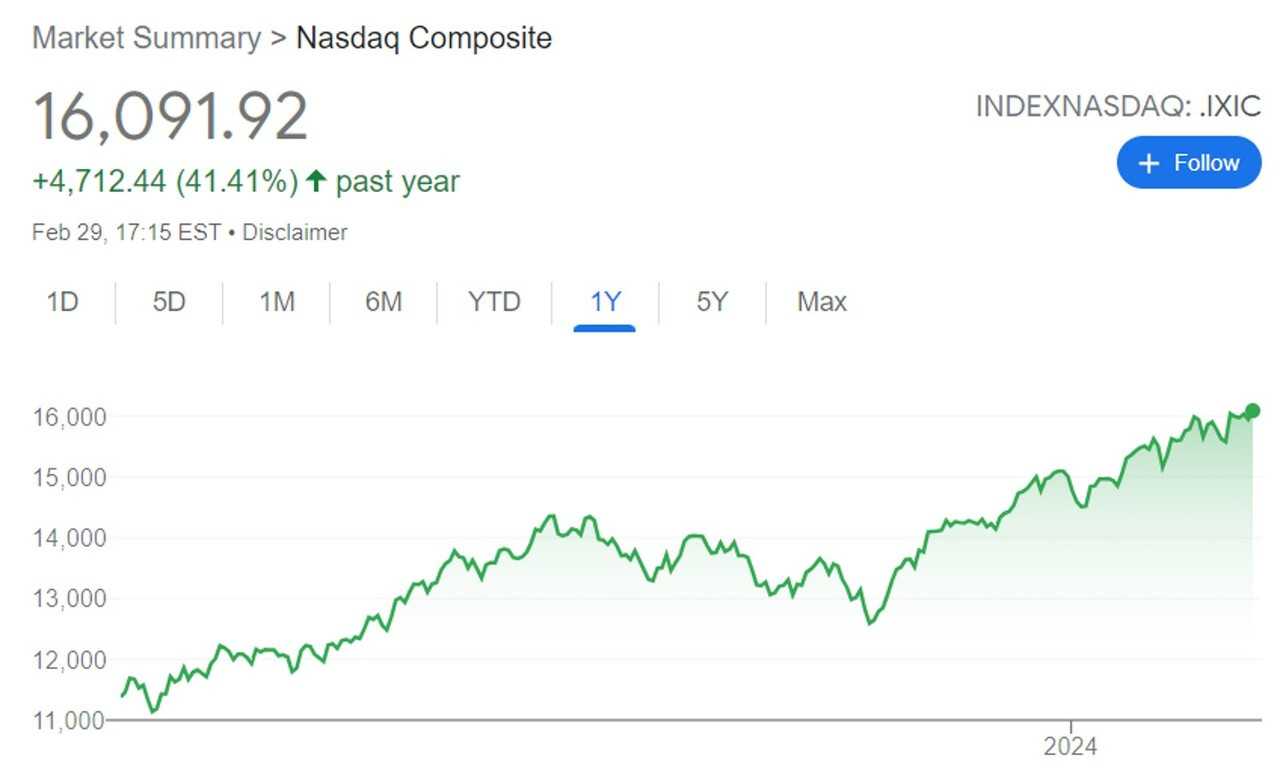Click the 16,000 y-axis label
Image resolution: width=1280 pixels, height=773 pixels.
(70, 417)
